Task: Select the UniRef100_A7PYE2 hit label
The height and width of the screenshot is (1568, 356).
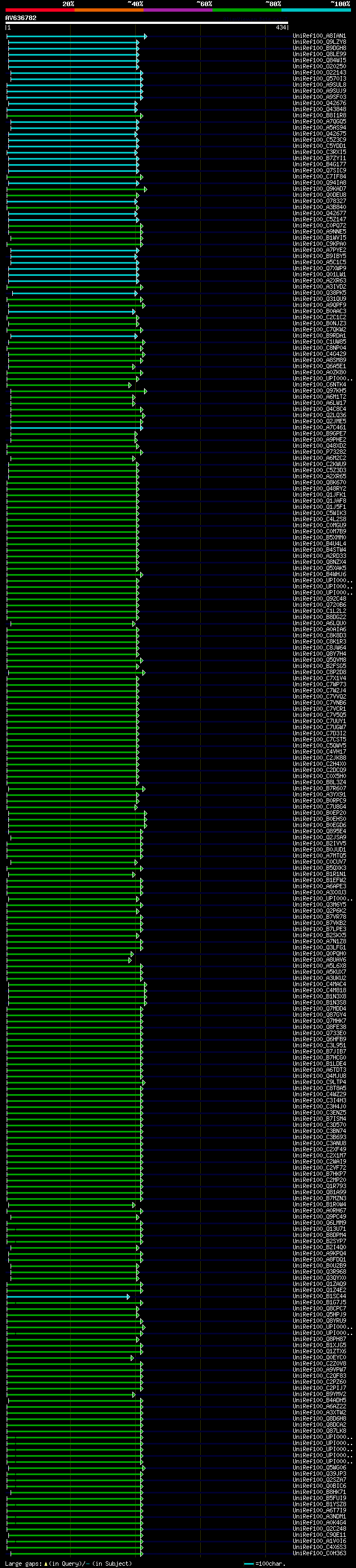Action: point(319,250)
